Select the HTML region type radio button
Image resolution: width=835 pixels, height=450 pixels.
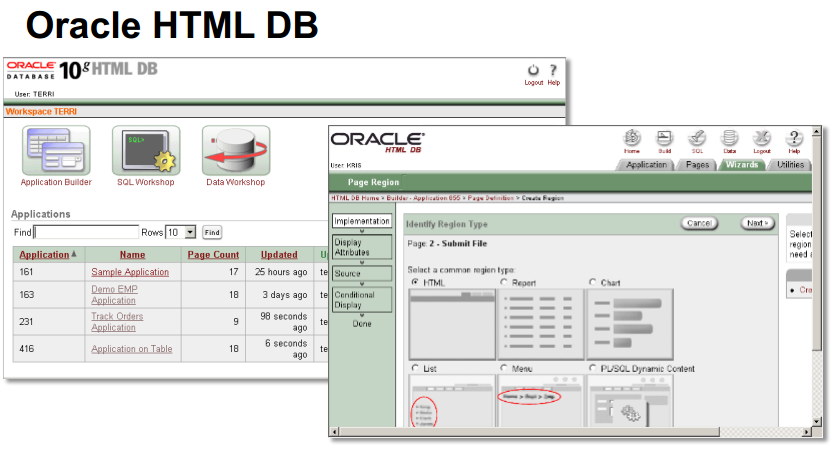(415, 282)
